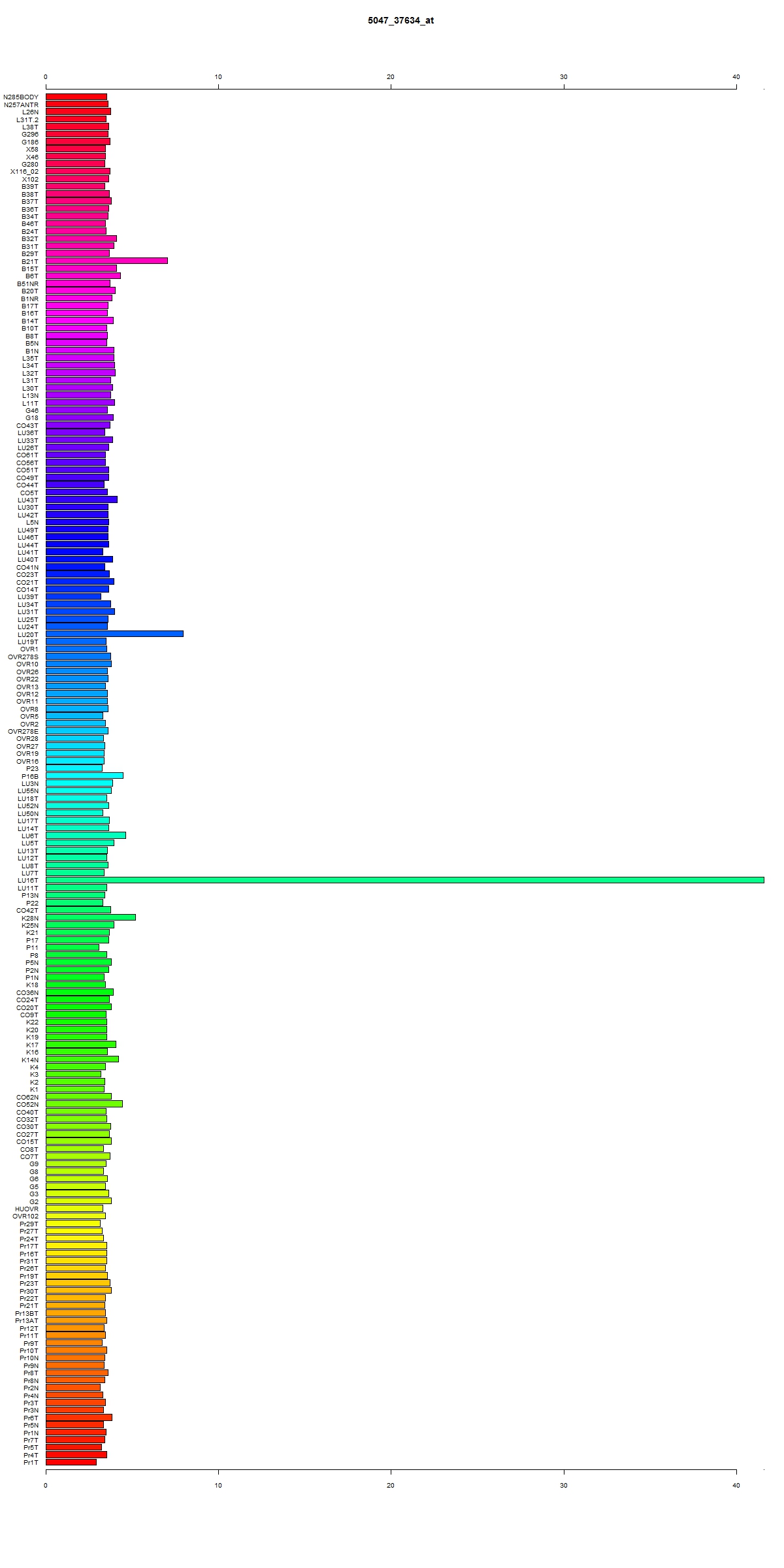Click the OVR278E sample label
The width and height of the screenshot is (784, 1568).
tap(23, 731)
